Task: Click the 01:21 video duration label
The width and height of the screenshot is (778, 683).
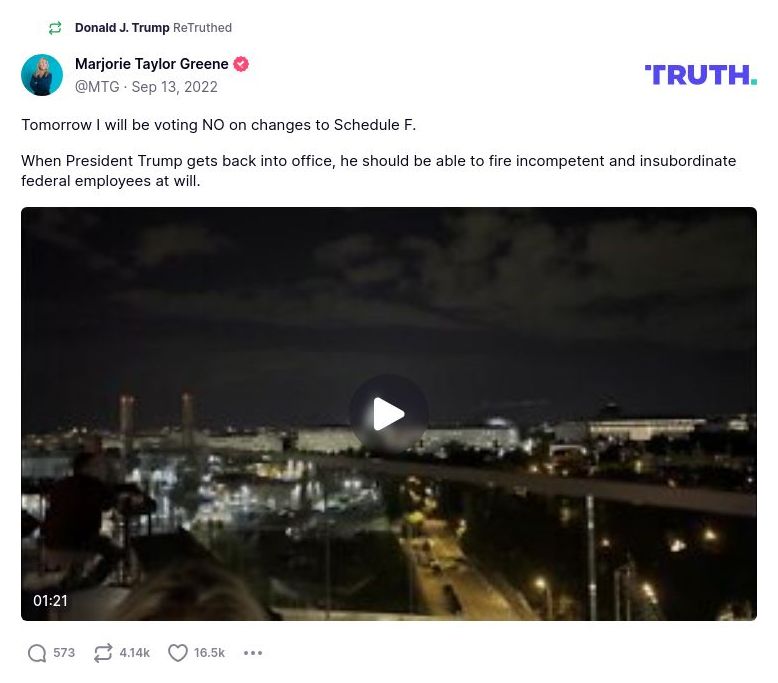Action: (50, 601)
